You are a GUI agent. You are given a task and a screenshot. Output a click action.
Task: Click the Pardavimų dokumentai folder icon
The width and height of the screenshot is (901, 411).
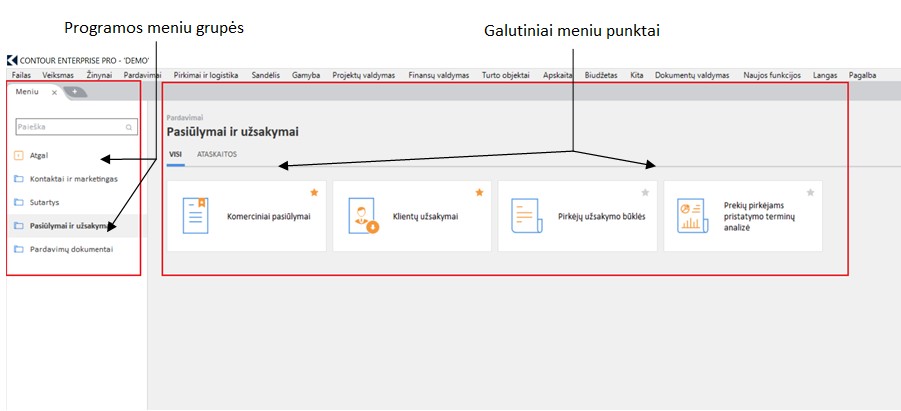point(18,249)
